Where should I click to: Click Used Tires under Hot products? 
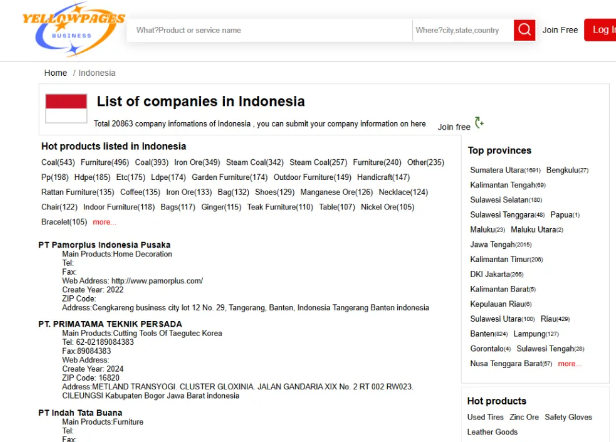coord(485,417)
